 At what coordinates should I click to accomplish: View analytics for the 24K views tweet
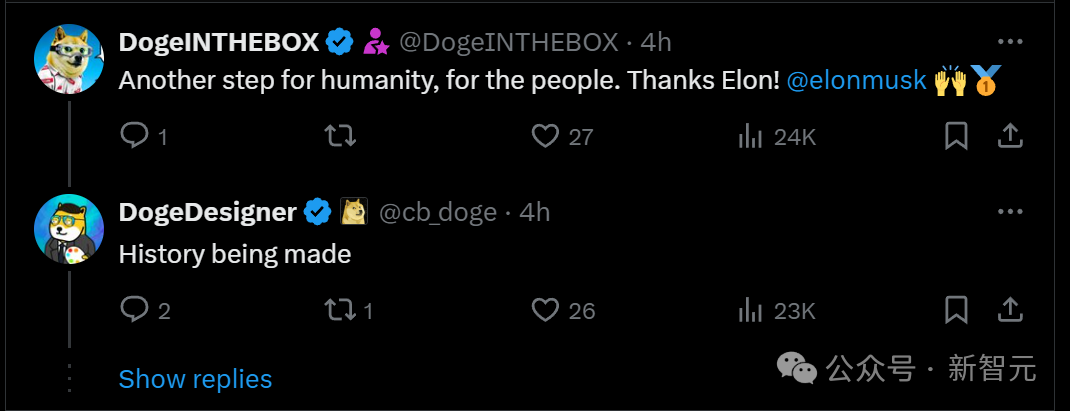751,136
